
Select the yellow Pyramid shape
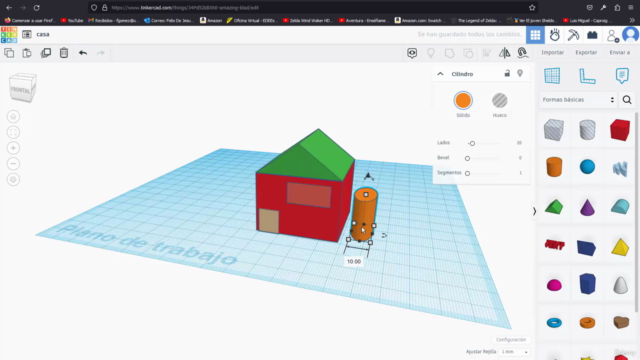pyautogui.click(x=620, y=247)
